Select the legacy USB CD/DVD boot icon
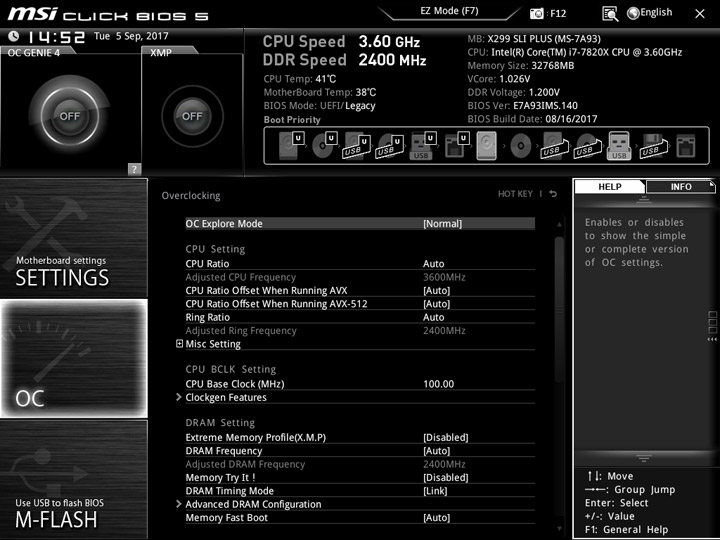The image size is (720, 540). tap(587, 146)
